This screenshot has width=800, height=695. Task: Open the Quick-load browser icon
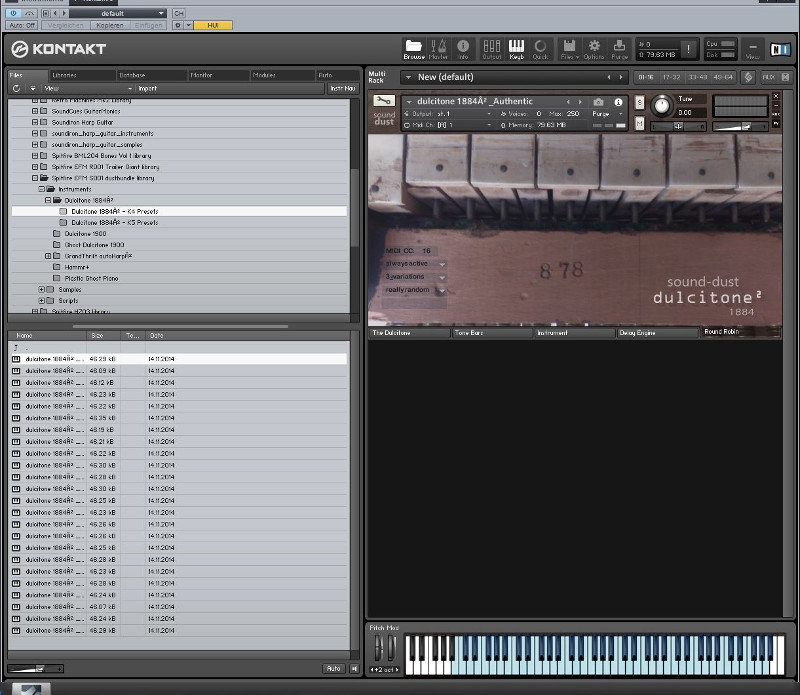pyautogui.click(x=540, y=49)
